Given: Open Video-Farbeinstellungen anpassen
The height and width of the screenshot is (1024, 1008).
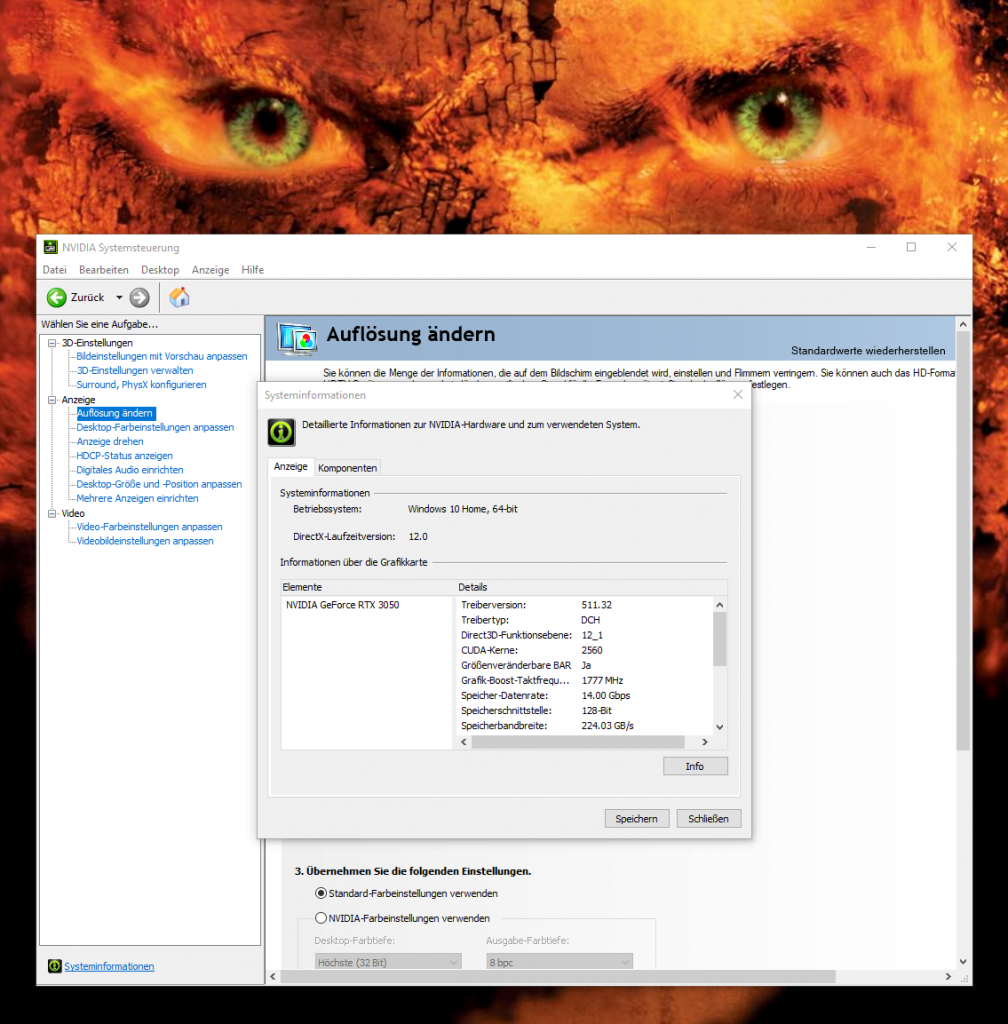Looking at the screenshot, I should (x=150, y=526).
